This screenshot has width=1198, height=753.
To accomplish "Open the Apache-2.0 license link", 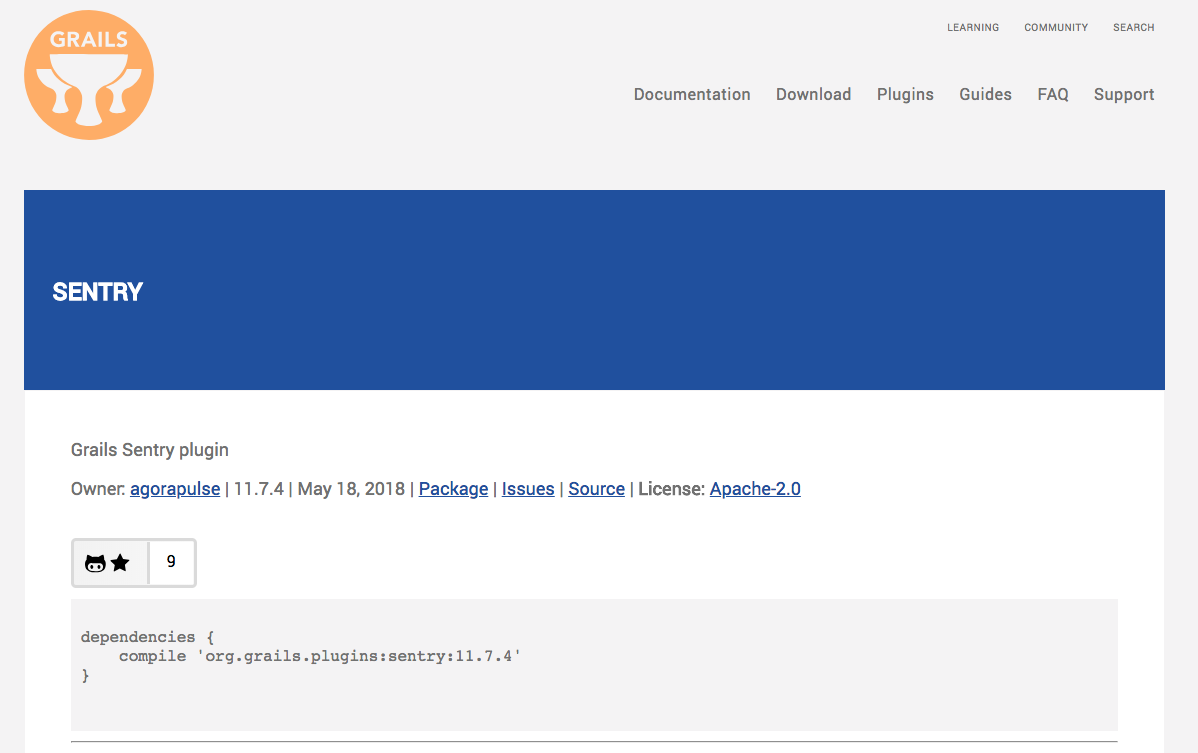I will point(755,489).
